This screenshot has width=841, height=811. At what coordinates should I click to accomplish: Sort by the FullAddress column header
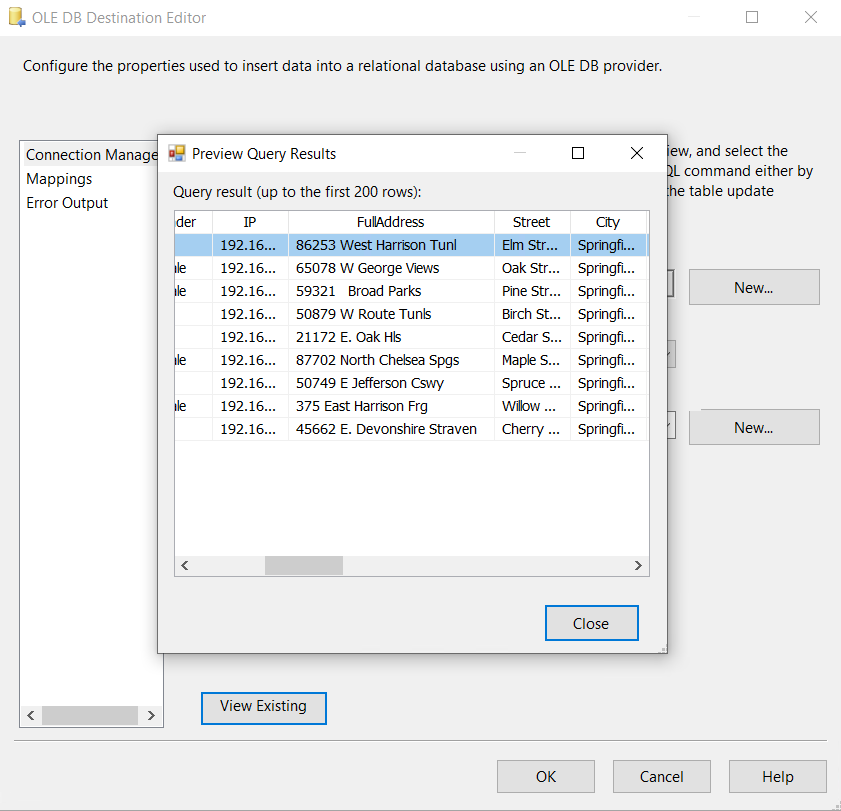[x=390, y=222]
